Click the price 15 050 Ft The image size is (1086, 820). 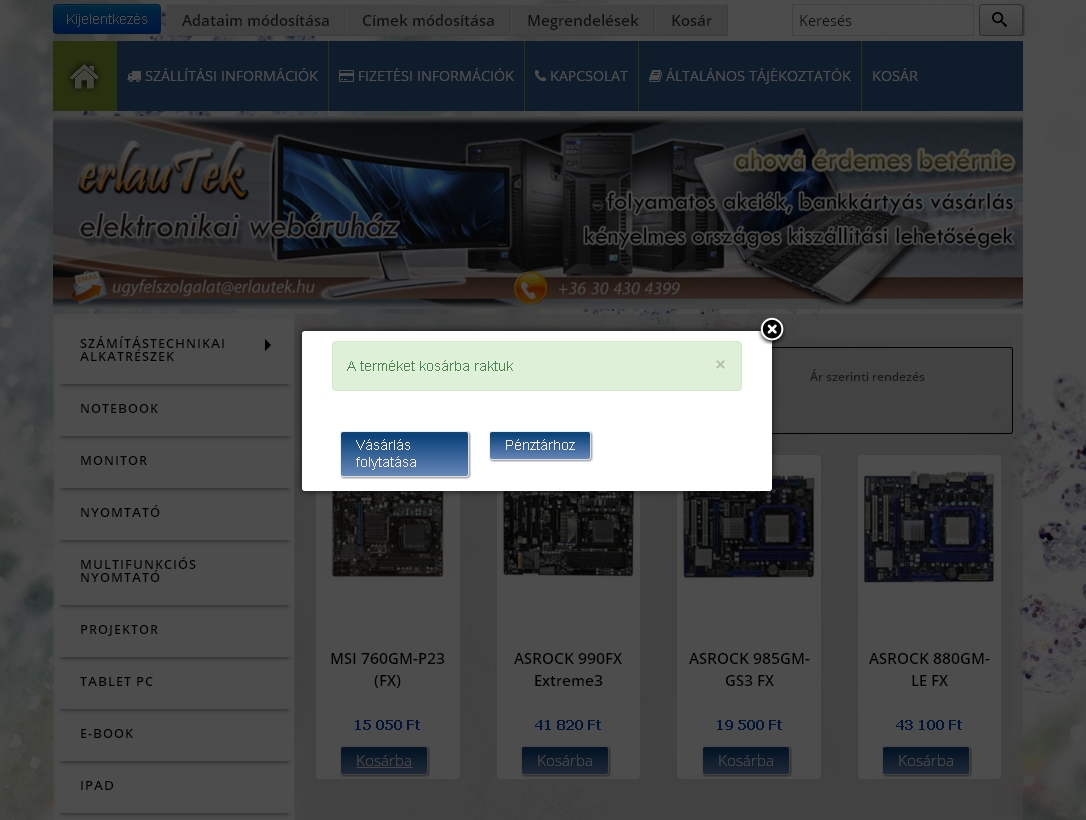click(387, 725)
